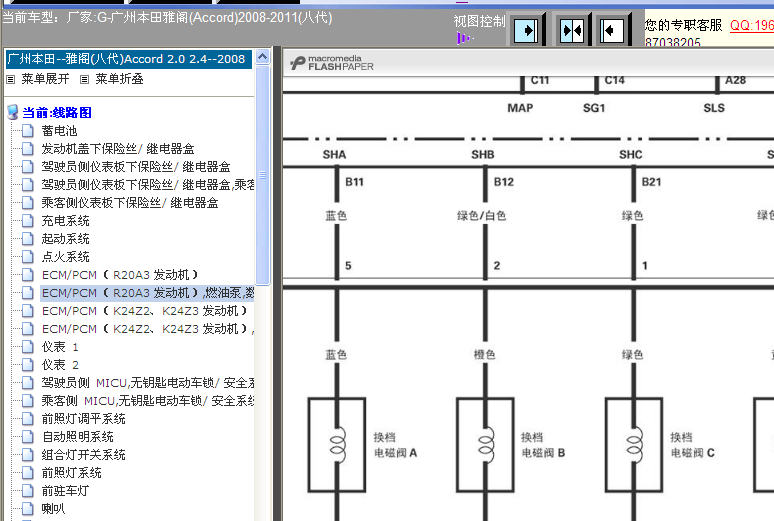Click the page icon beside 起动系统

[x=28, y=239]
